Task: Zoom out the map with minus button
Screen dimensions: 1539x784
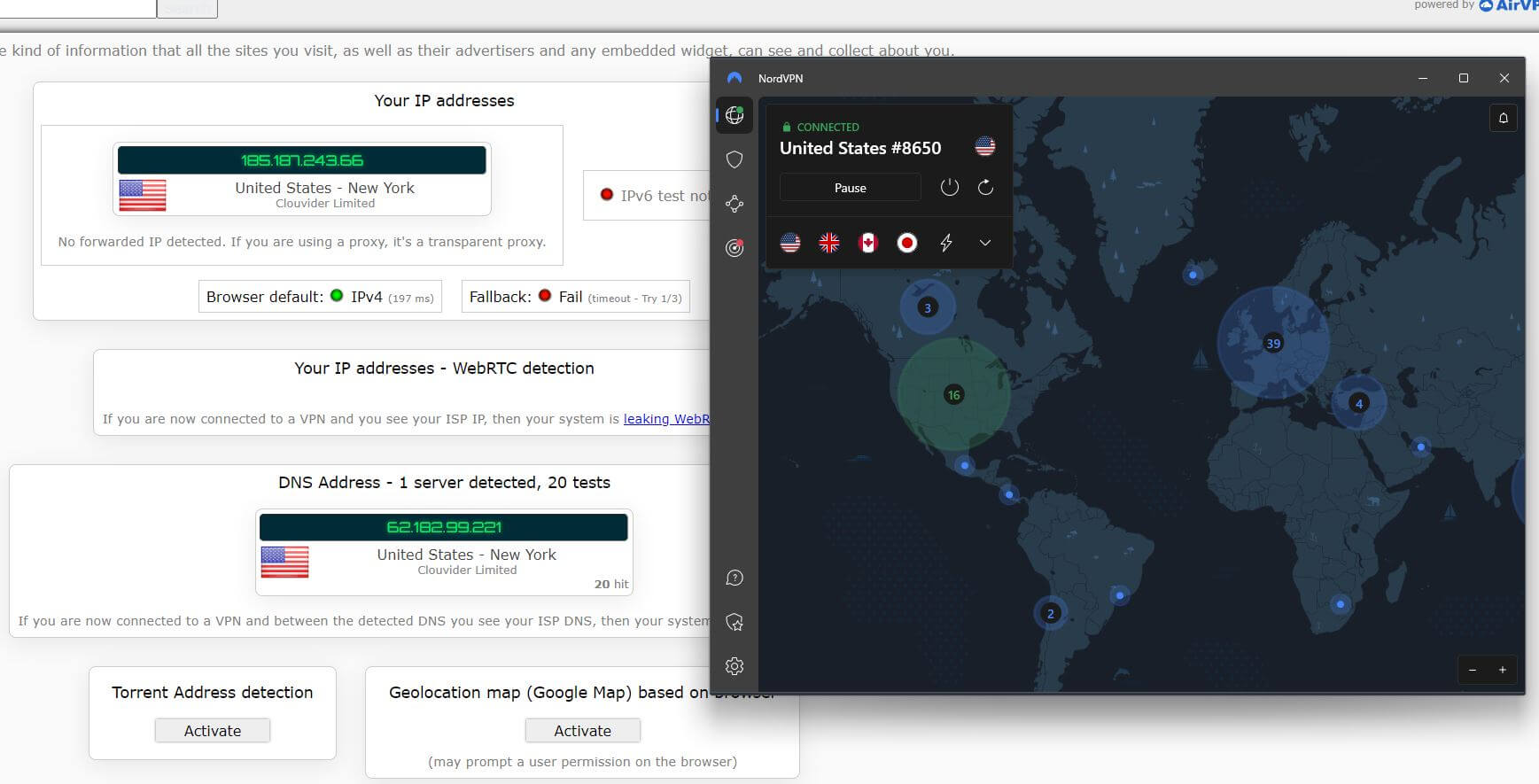Action: [1472, 670]
